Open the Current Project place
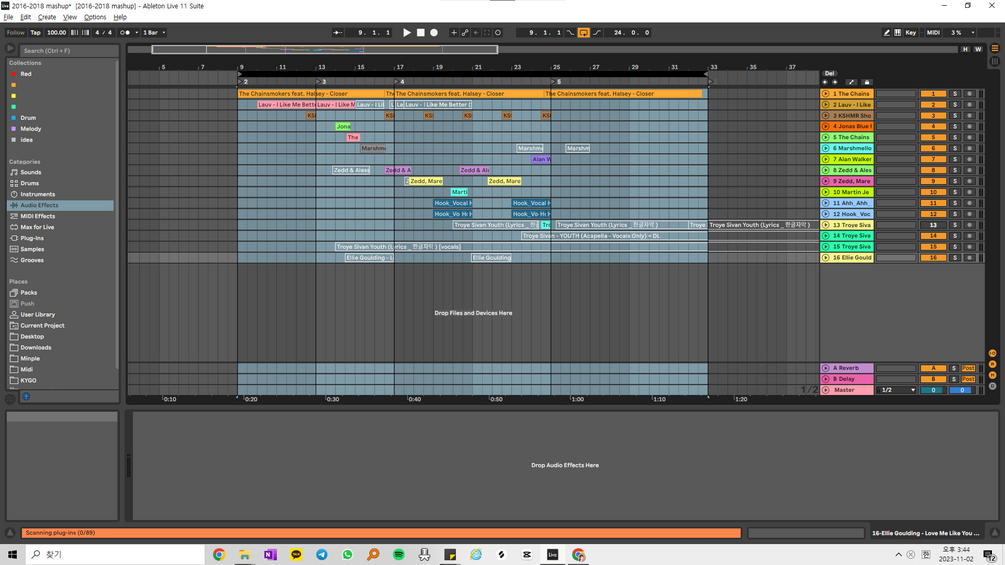 click(42, 325)
